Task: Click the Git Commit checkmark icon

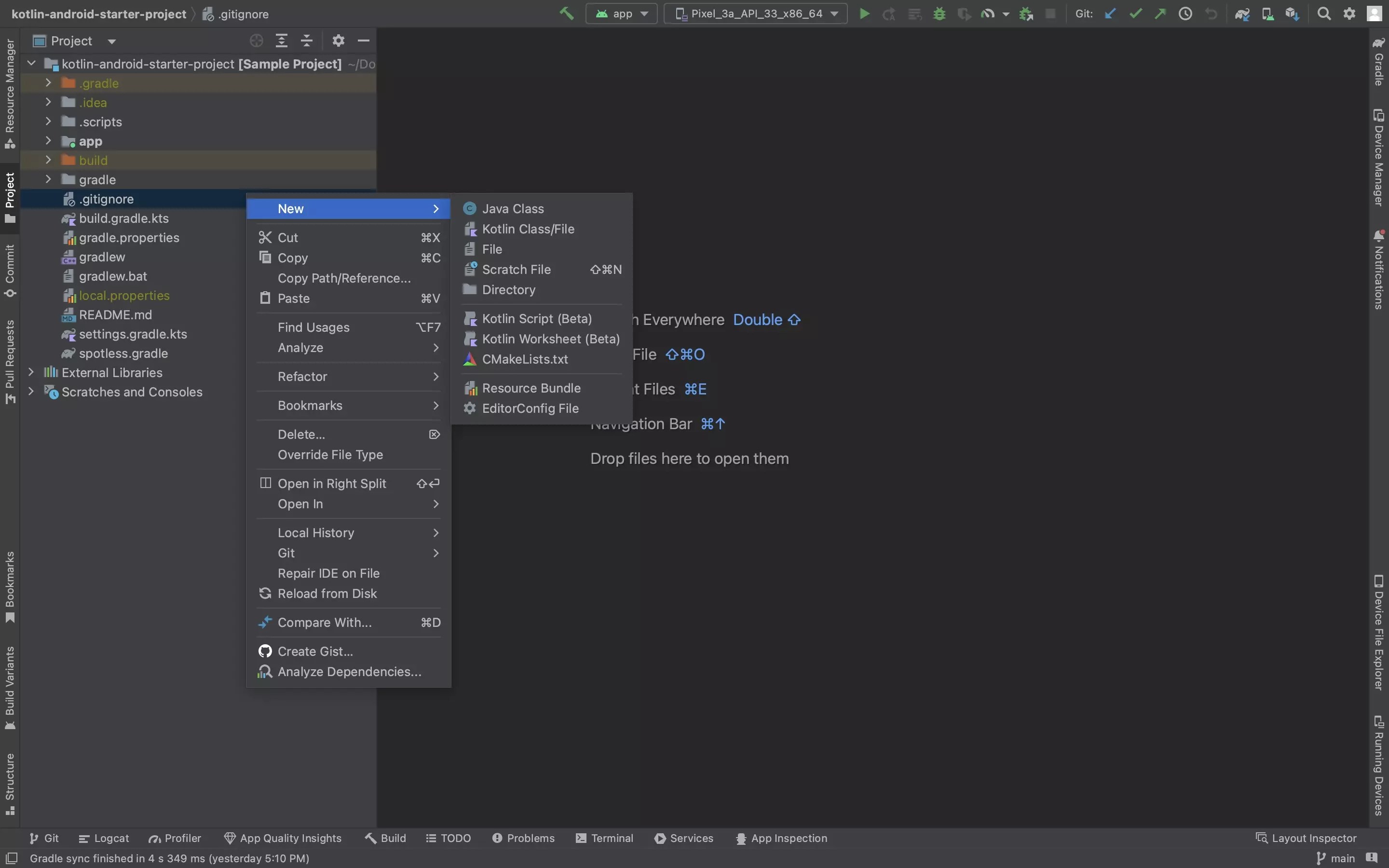Action: (1135, 14)
